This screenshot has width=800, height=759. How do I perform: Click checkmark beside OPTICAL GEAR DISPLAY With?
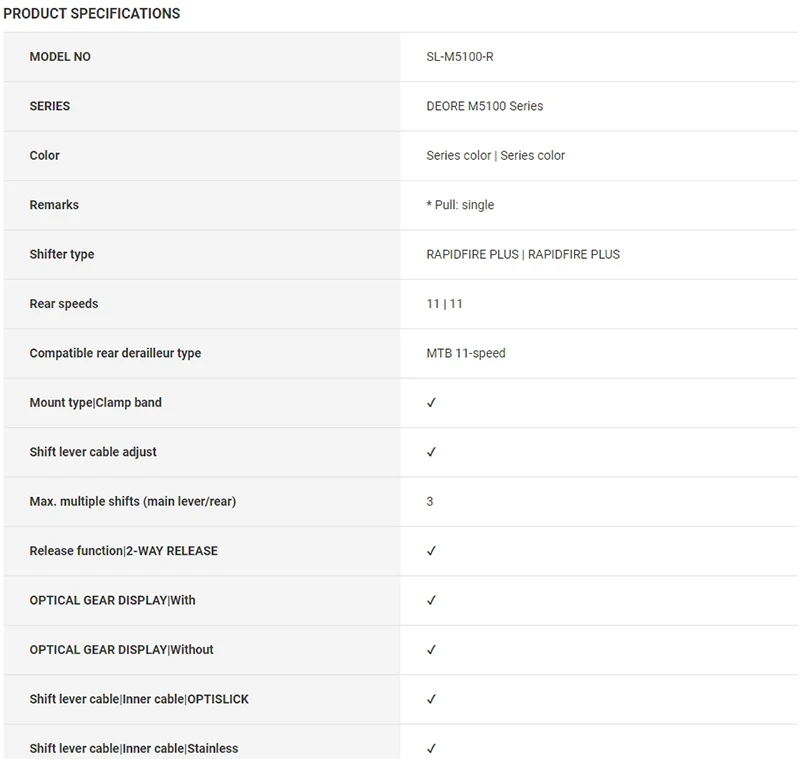click(x=431, y=600)
